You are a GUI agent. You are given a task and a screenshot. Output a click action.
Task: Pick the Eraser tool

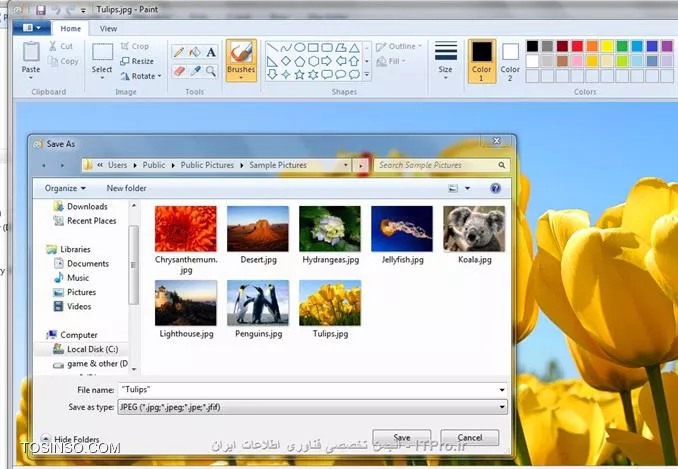(178, 71)
